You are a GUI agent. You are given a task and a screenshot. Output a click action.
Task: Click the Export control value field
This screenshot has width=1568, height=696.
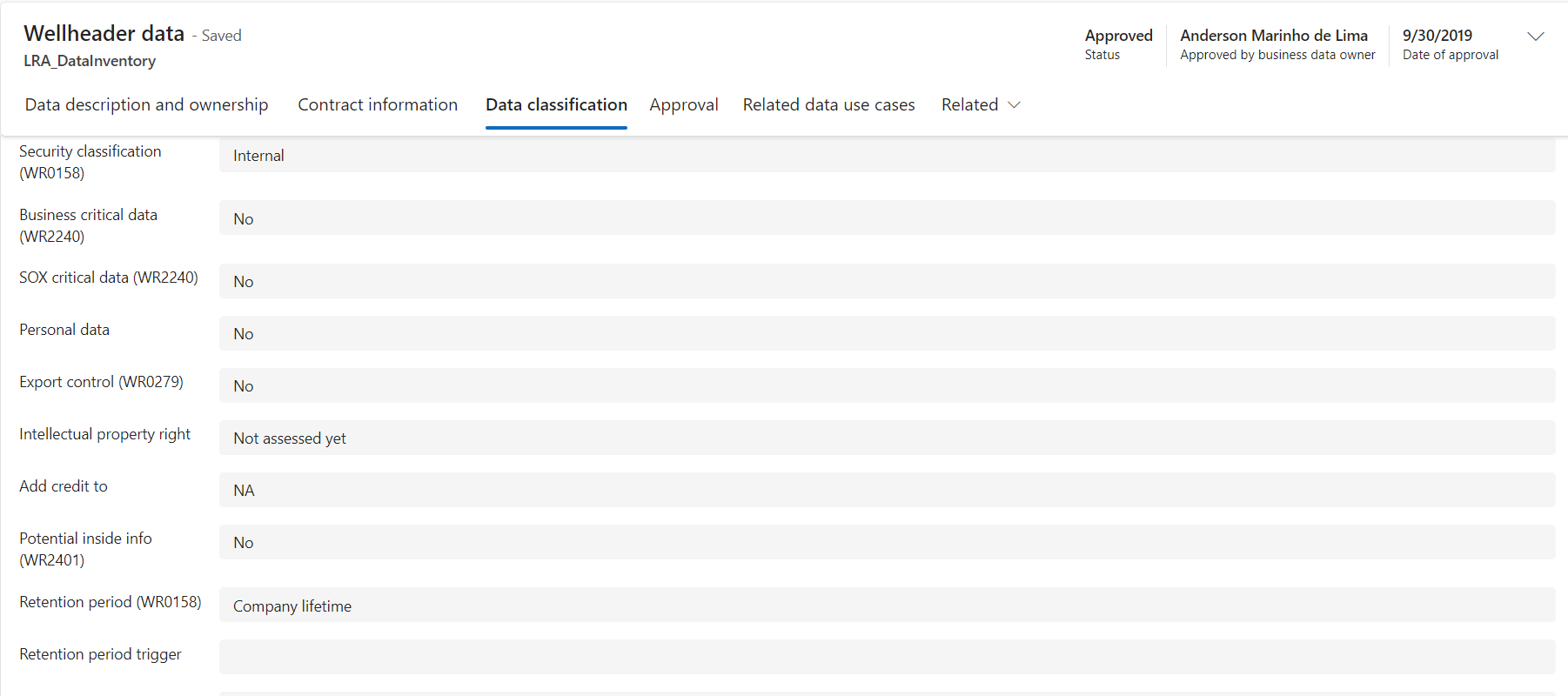click(886, 386)
